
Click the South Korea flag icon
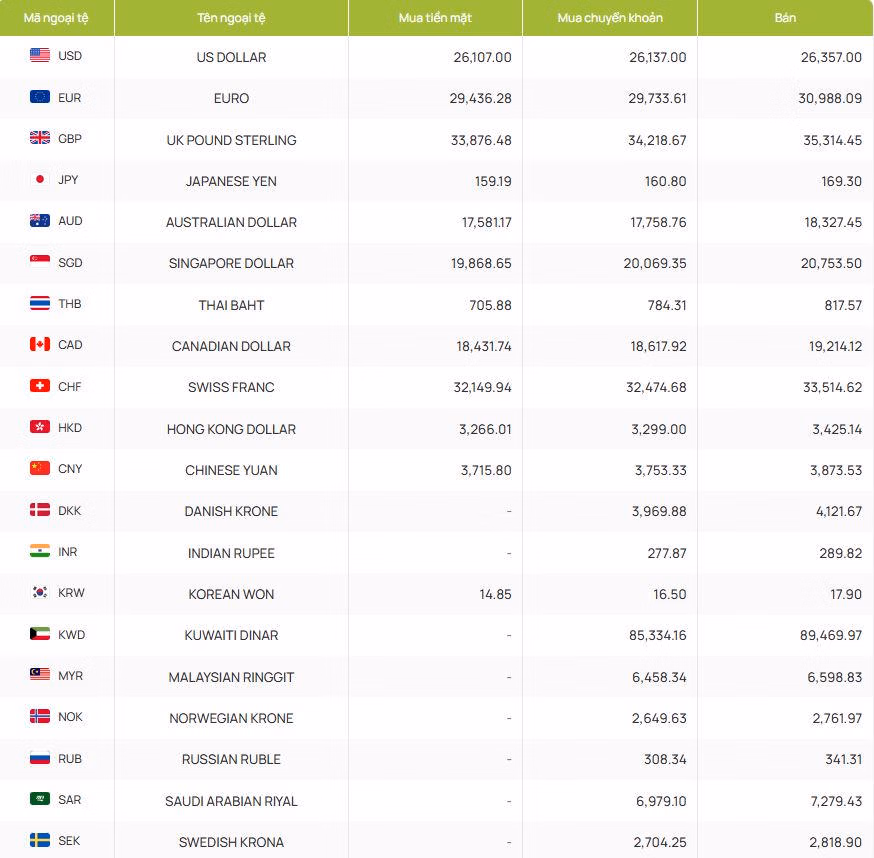click(x=40, y=593)
